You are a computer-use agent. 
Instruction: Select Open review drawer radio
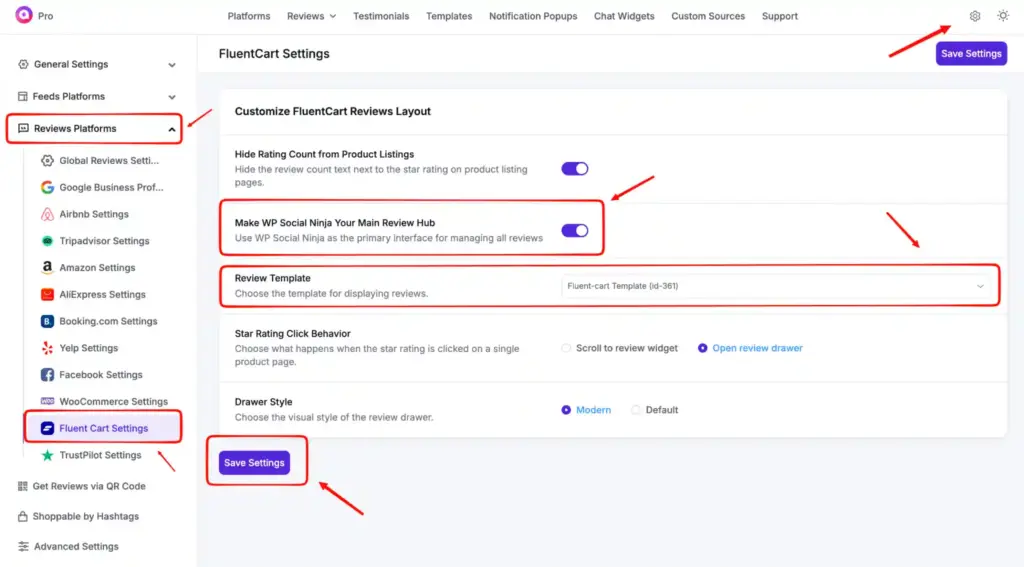tap(702, 348)
